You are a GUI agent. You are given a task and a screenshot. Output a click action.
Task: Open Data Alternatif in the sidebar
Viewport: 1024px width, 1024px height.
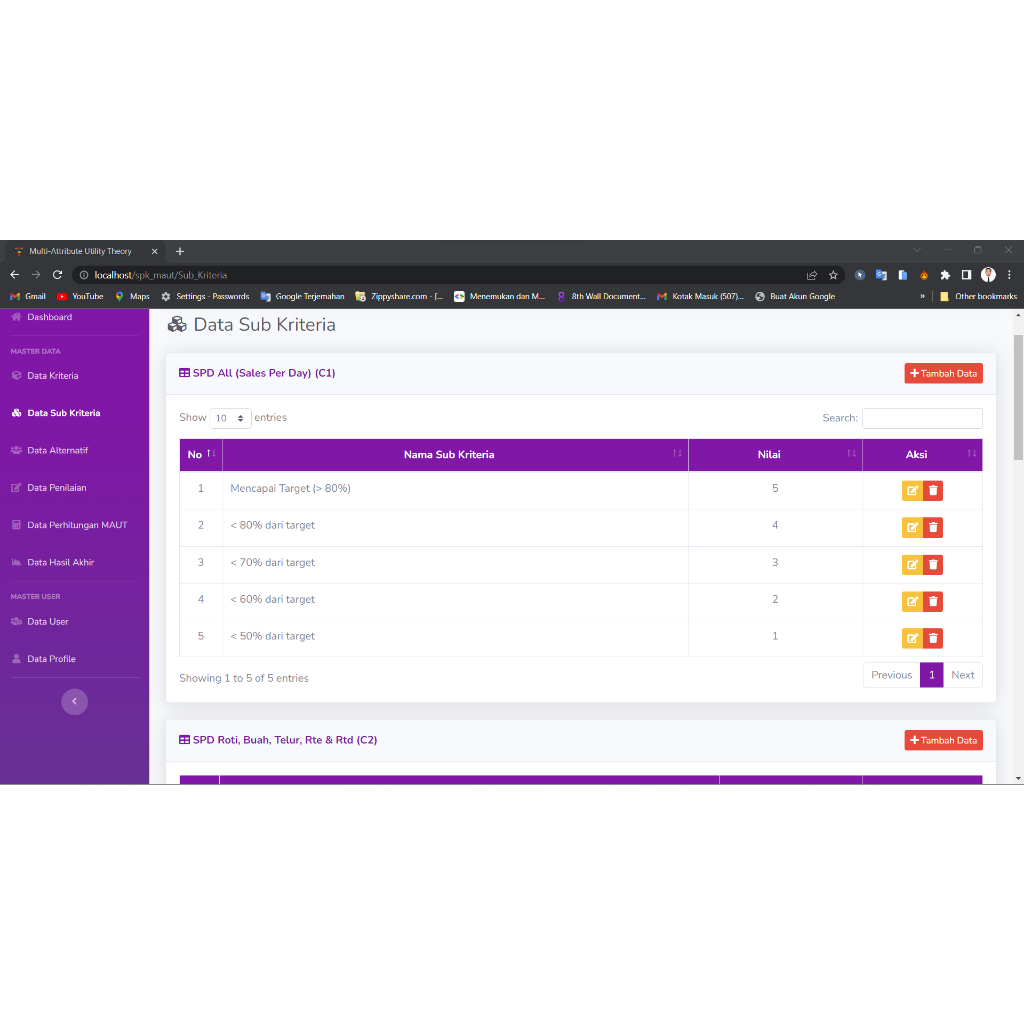[50, 450]
